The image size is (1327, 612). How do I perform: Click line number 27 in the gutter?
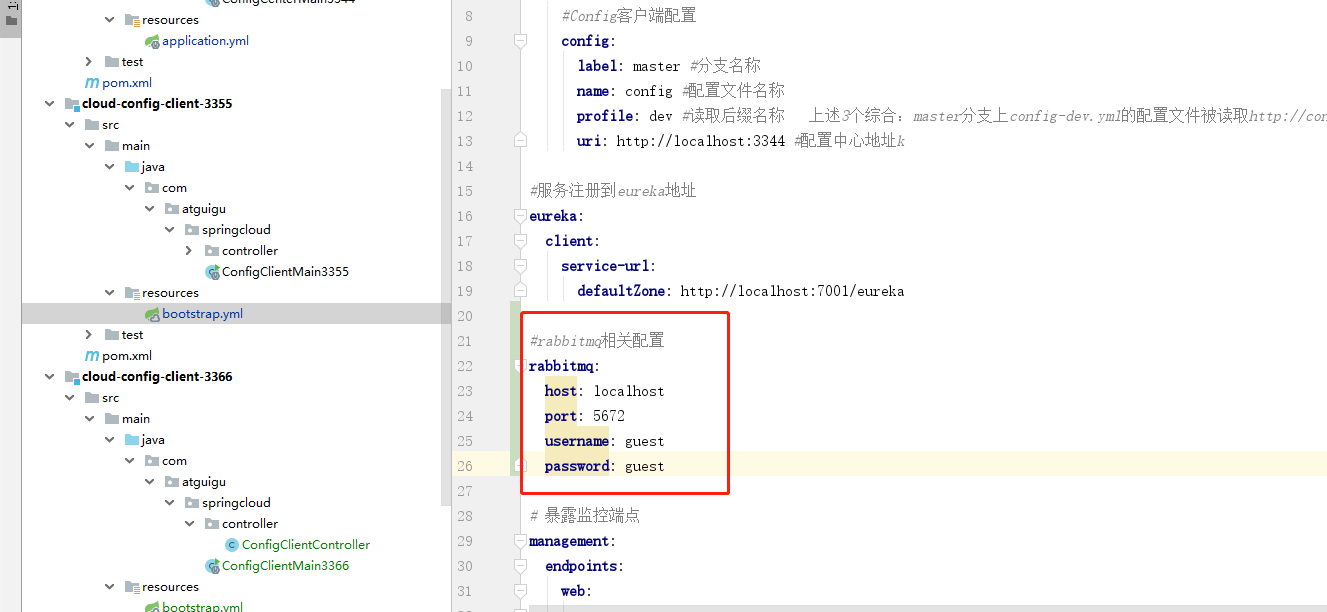[x=463, y=491]
